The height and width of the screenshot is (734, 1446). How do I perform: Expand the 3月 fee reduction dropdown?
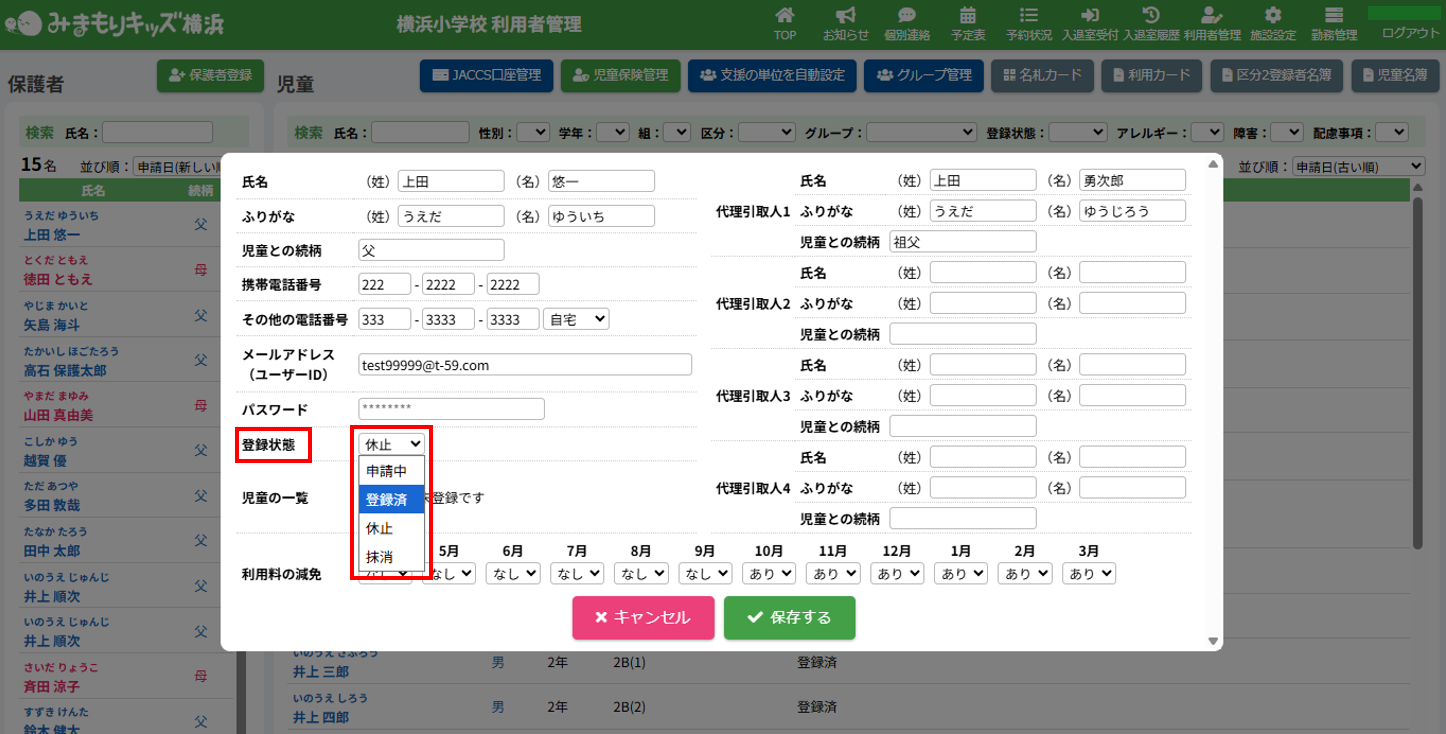click(x=1088, y=574)
